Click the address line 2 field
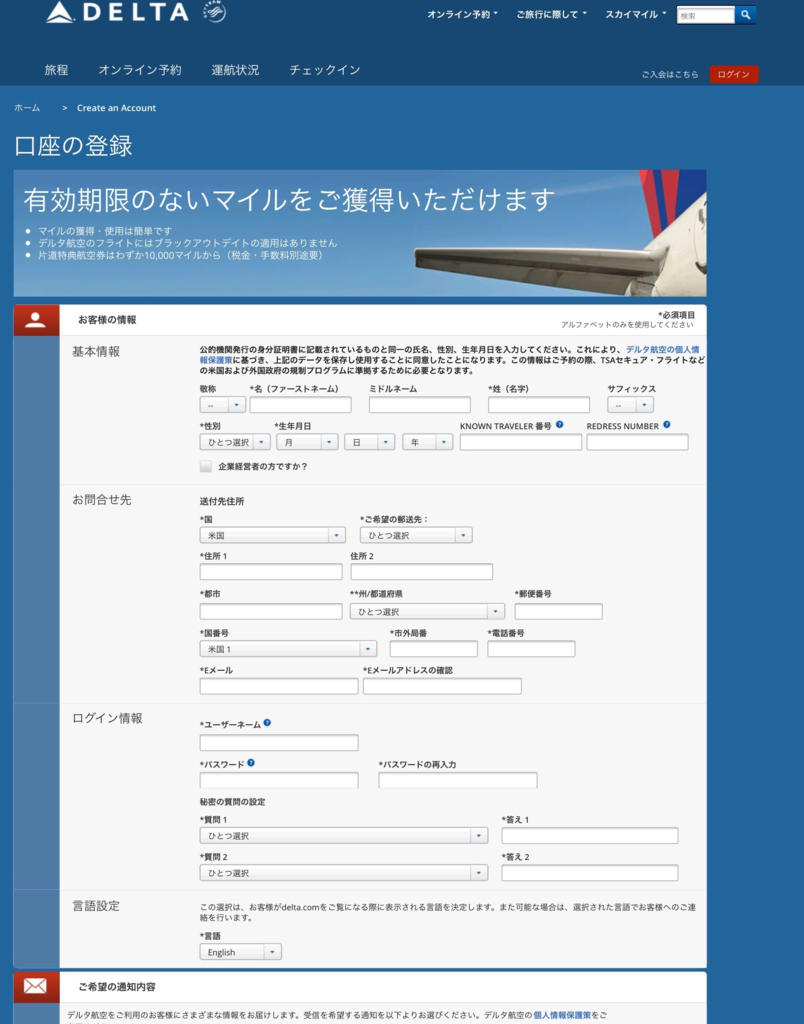 pyautogui.click(x=421, y=572)
